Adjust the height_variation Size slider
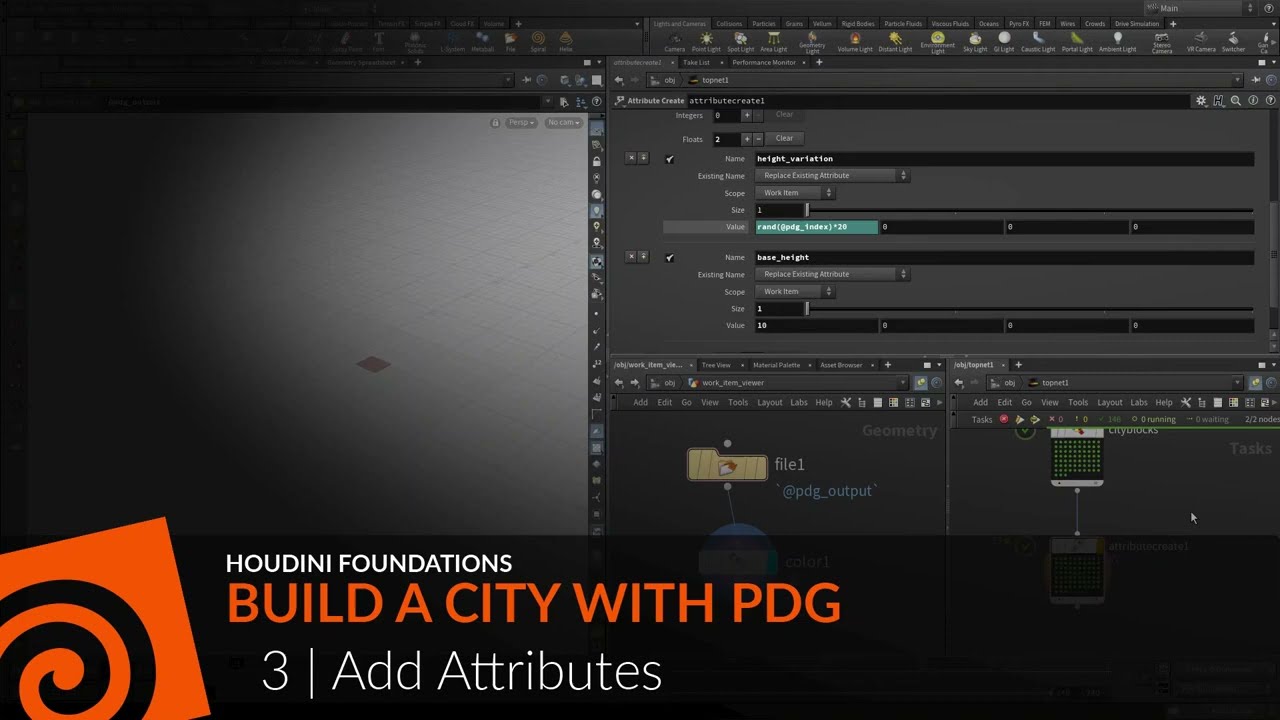This screenshot has width=1280, height=720. pyautogui.click(x=1030, y=210)
